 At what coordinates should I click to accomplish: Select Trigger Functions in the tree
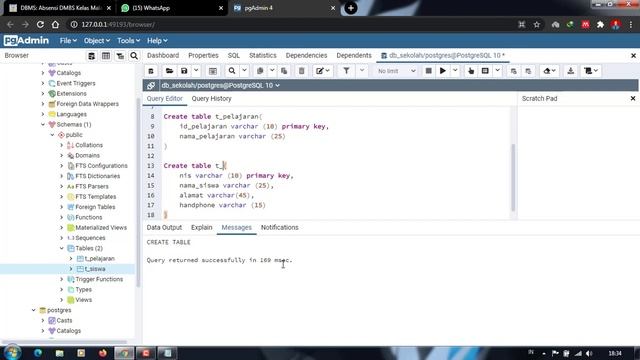[x=99, y=279]
